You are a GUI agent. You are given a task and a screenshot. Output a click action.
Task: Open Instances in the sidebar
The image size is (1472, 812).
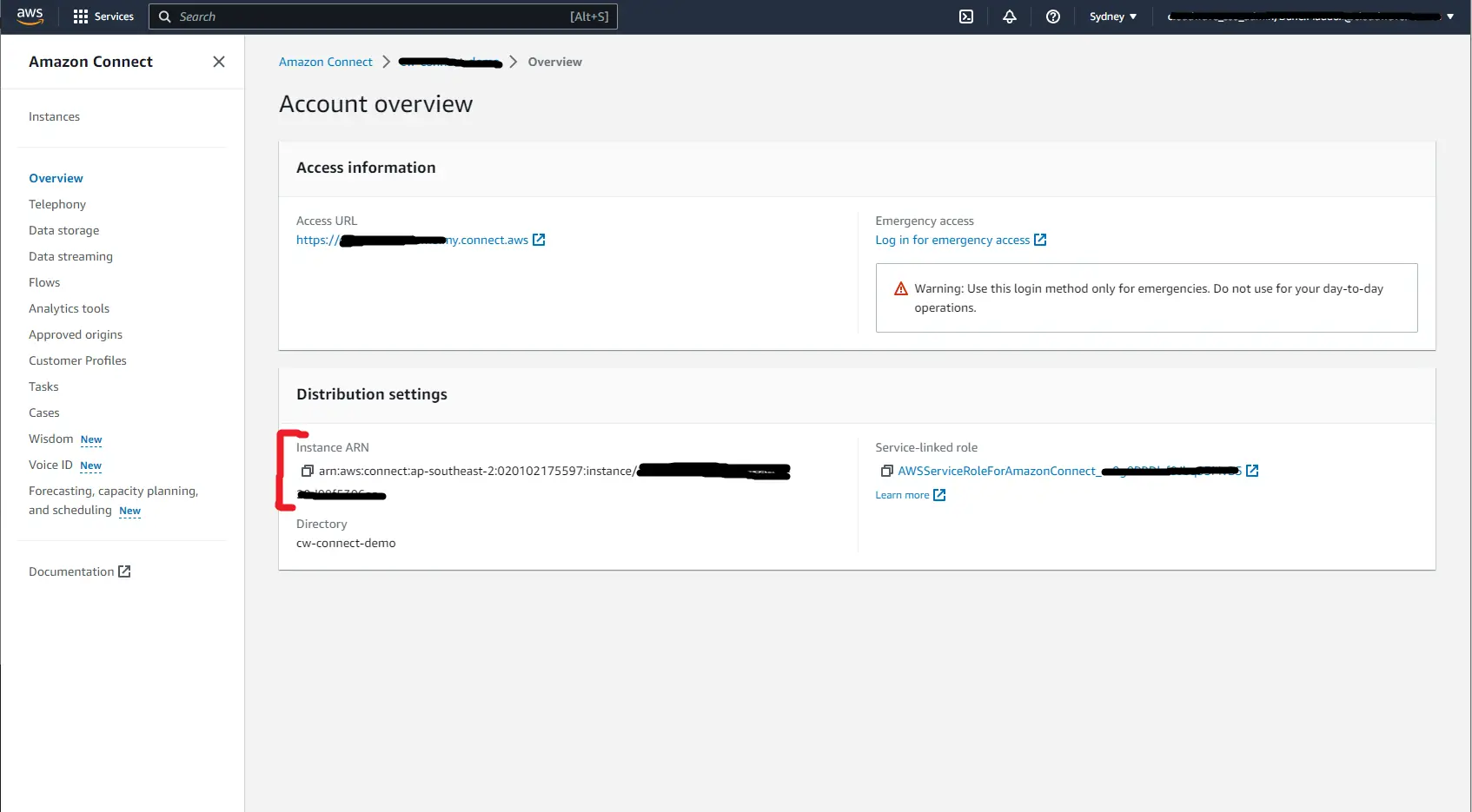(x=54, y=116)
